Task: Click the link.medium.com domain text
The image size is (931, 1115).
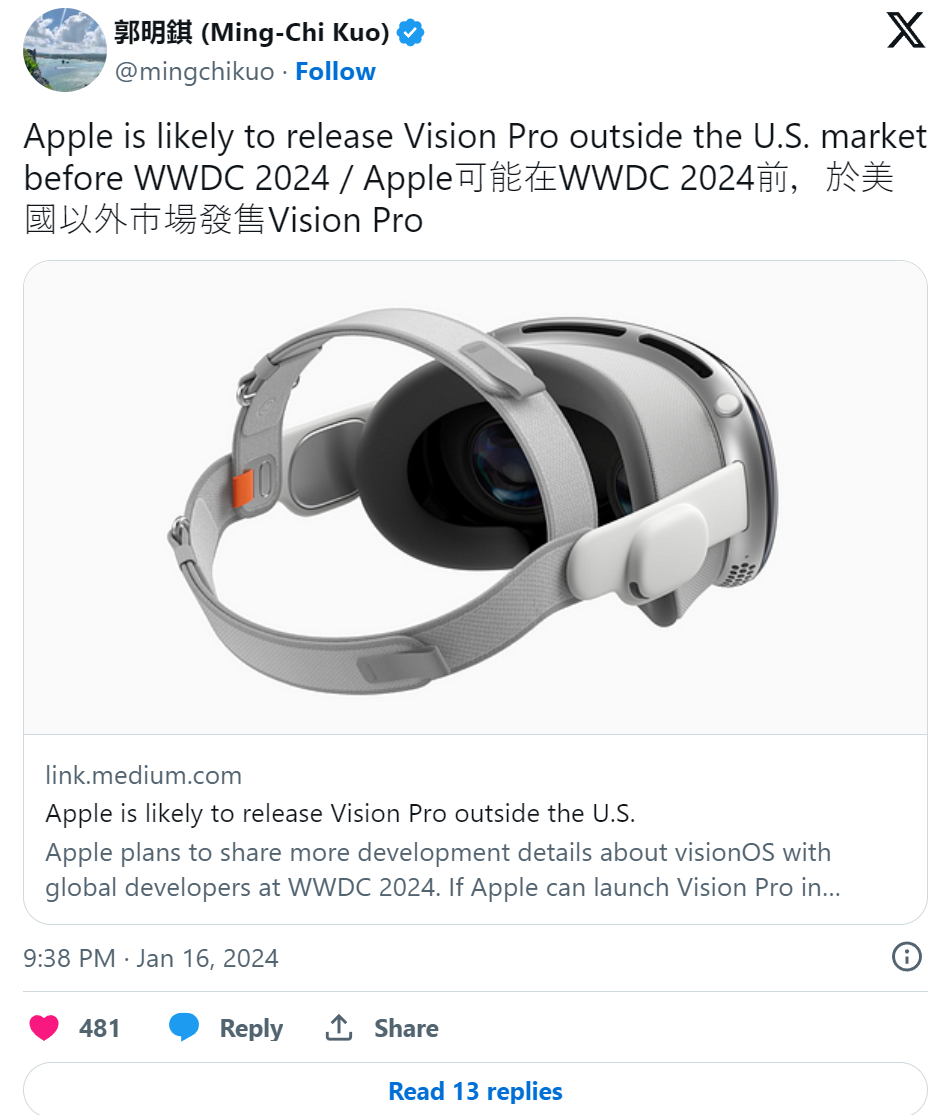Action: pyautogui.click(x=143, y=775)
